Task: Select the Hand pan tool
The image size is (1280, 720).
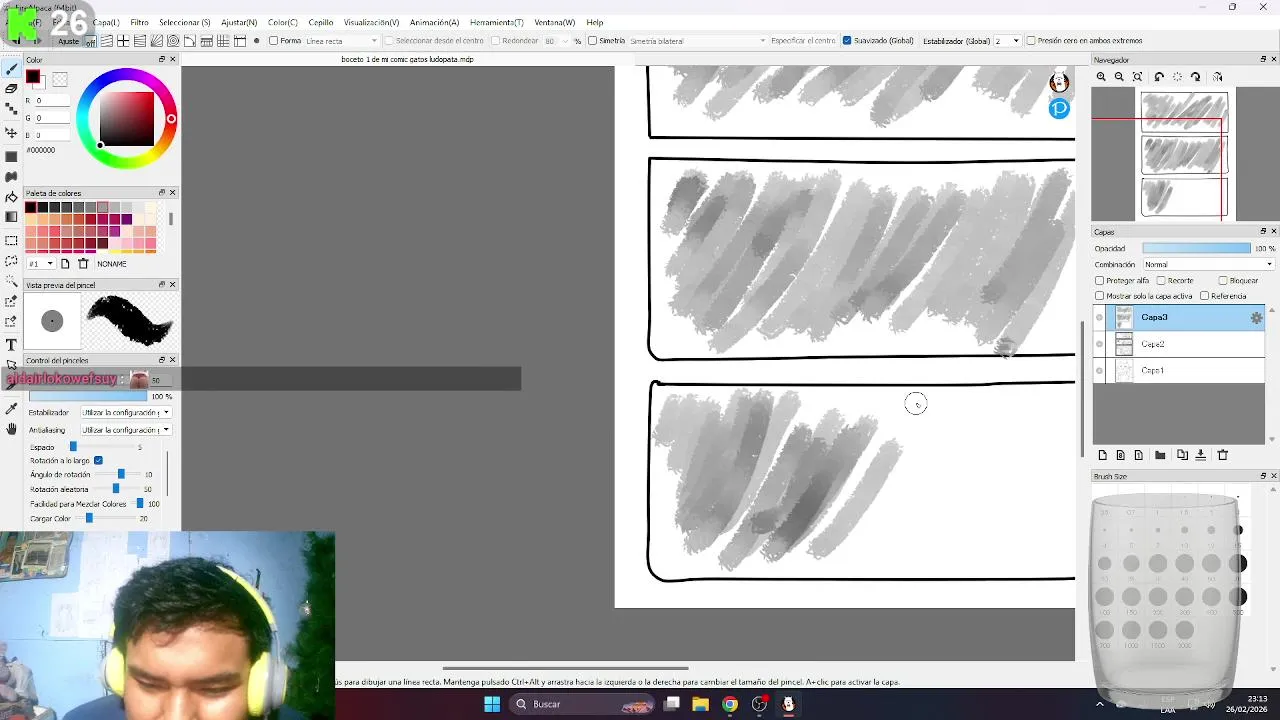Action: click(11, 429)
